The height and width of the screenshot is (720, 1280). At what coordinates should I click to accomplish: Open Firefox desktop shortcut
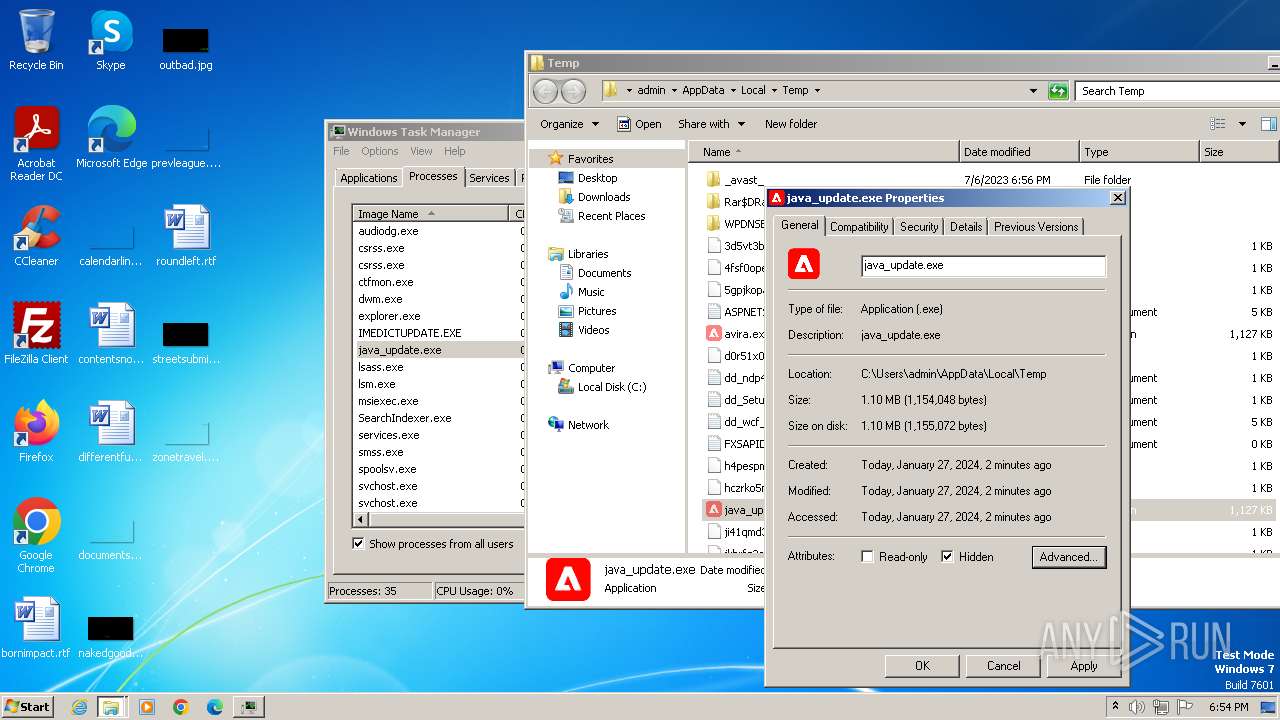(36, 432)
